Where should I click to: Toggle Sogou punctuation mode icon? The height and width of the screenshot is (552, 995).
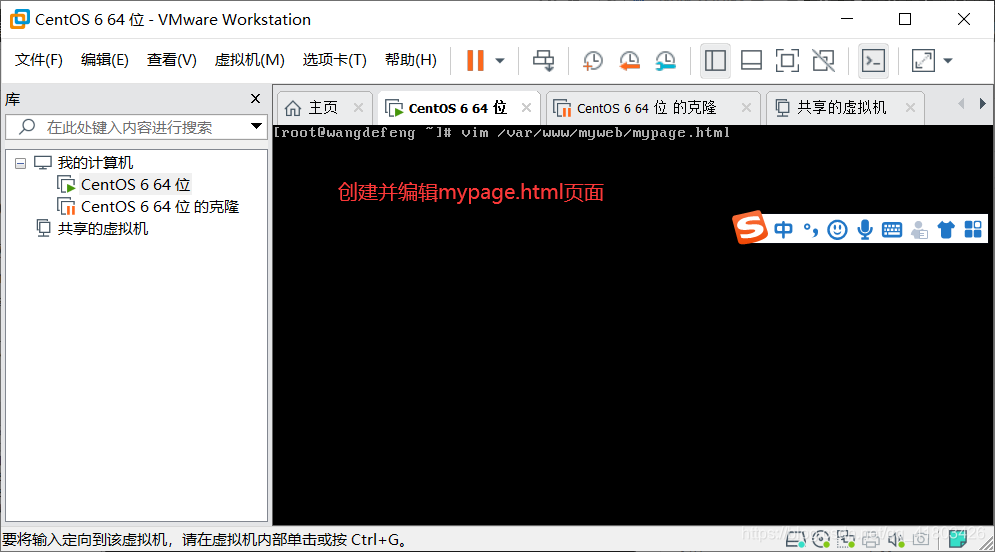coord(810,229)
